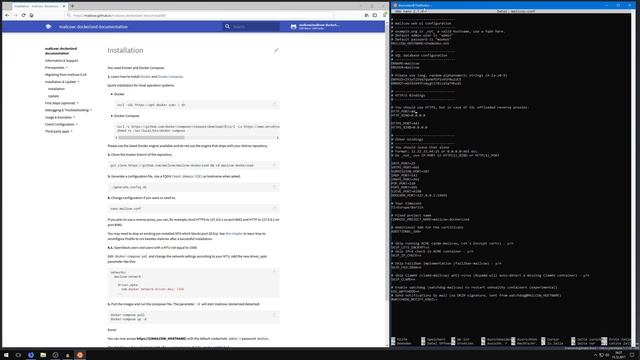Open the browser library icon
The image size is (640, 360).
click(x=367, y=15)
